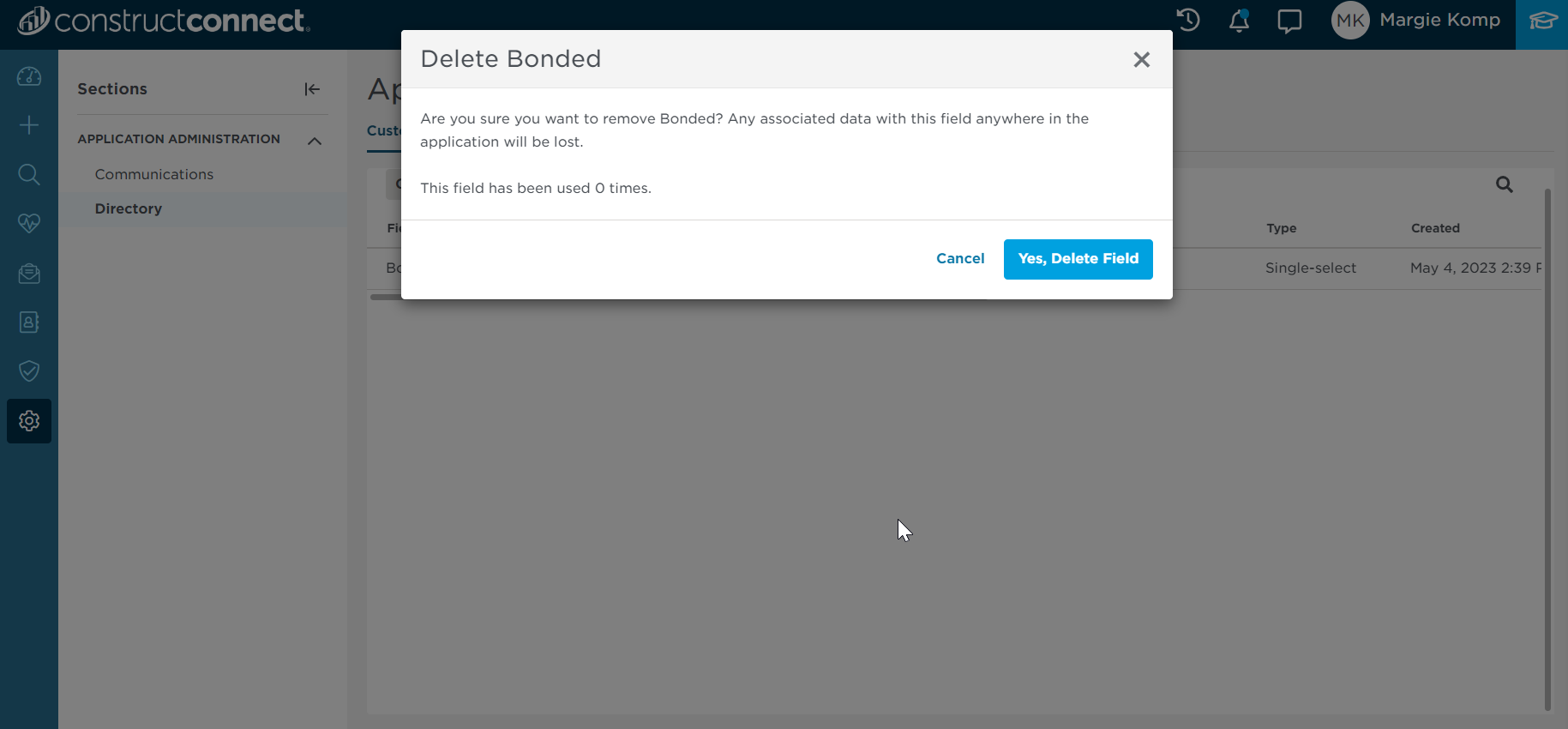Open the MK profile avatar
The width and height of the screenshot is (1568, 729).
1350,20
